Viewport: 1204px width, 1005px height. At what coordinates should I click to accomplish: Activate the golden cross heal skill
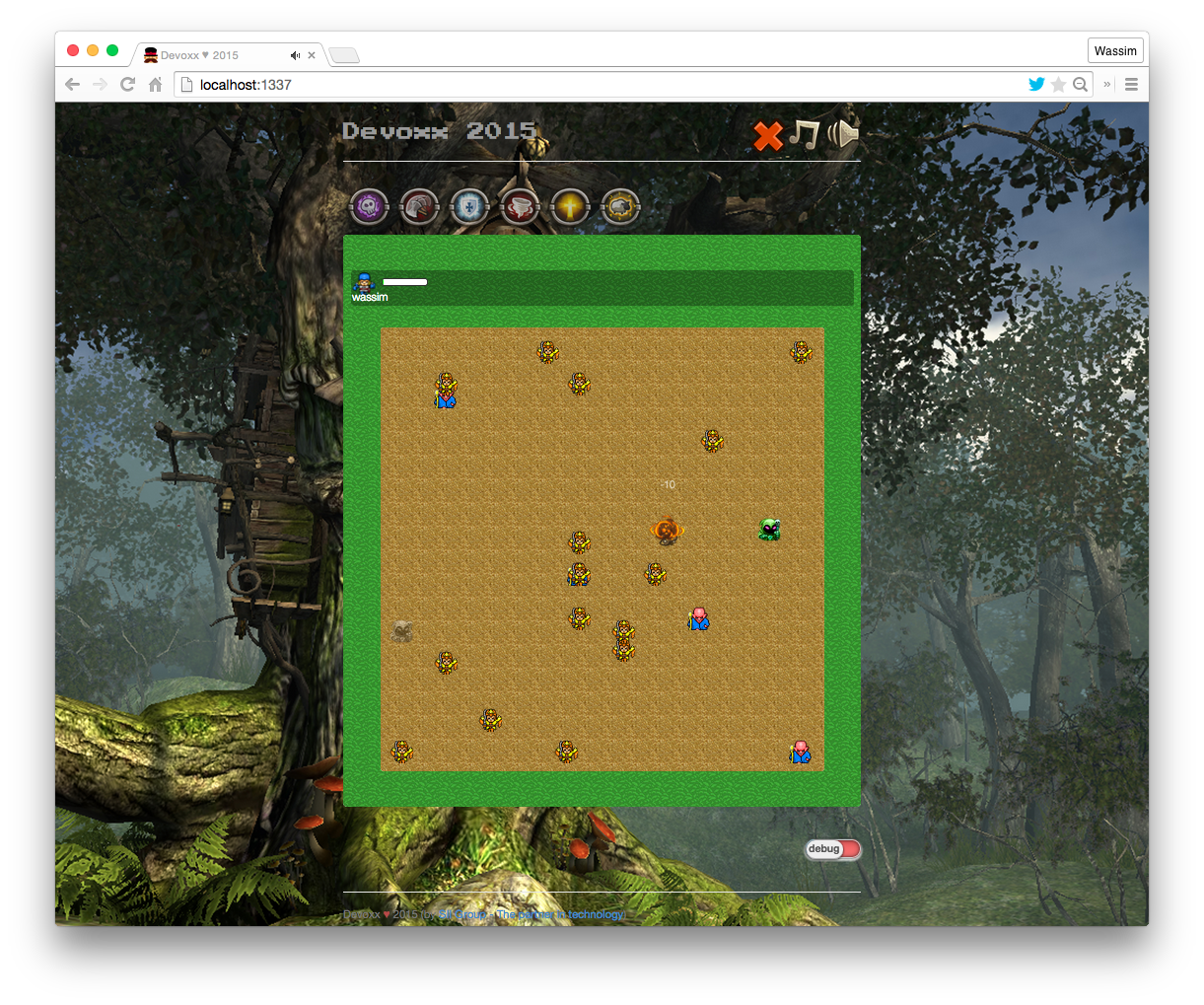tap(571, 207)
